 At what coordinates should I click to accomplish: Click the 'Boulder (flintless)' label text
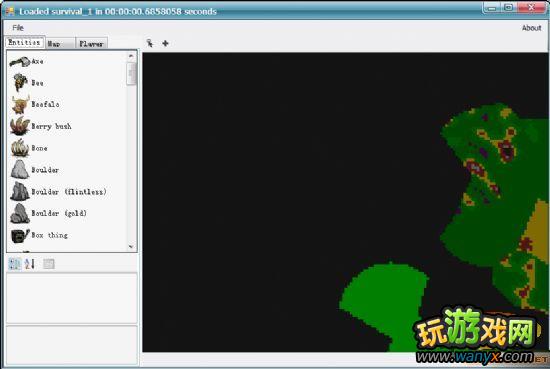[69, 192]
